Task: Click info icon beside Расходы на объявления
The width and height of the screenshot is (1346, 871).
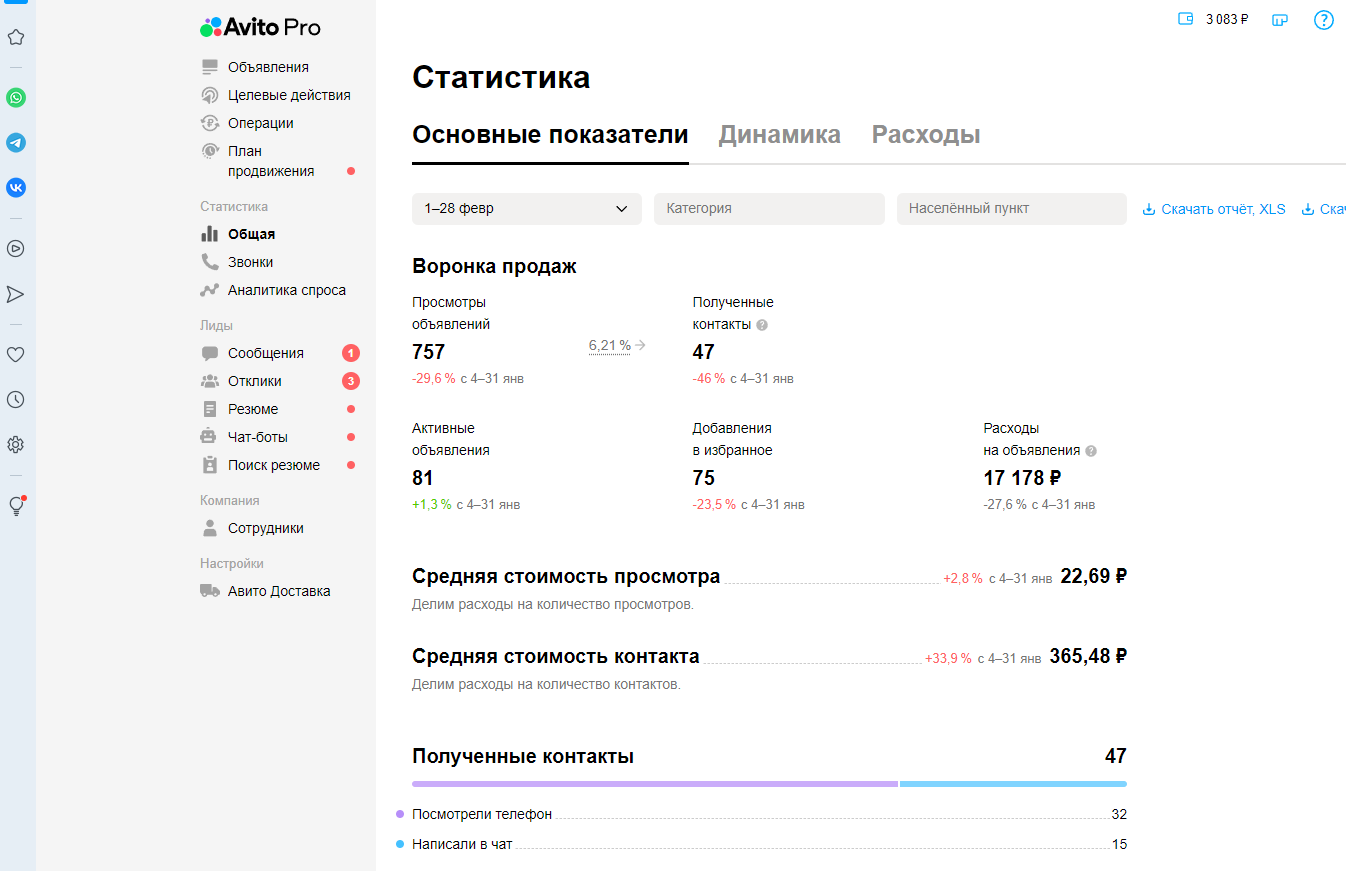Action: tap(1091, 451)
